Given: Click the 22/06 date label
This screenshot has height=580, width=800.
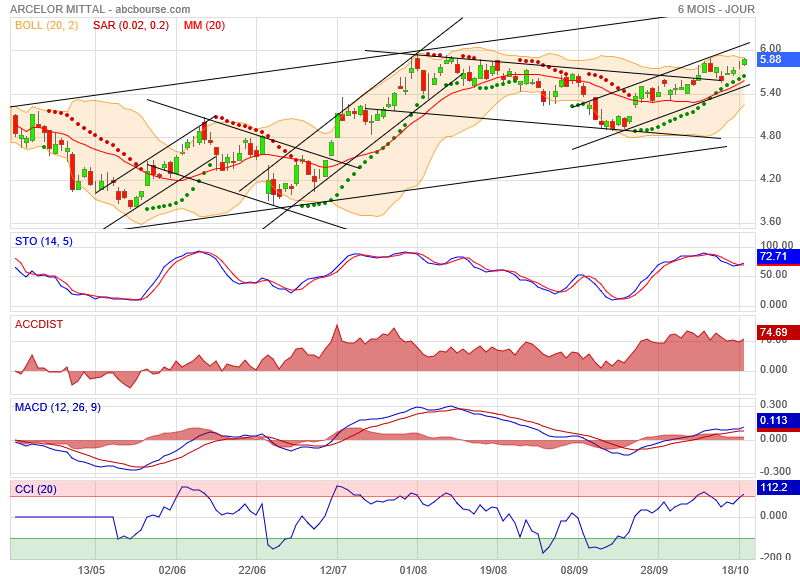Looking at the screenshot, I should click(x=252, y=570).
